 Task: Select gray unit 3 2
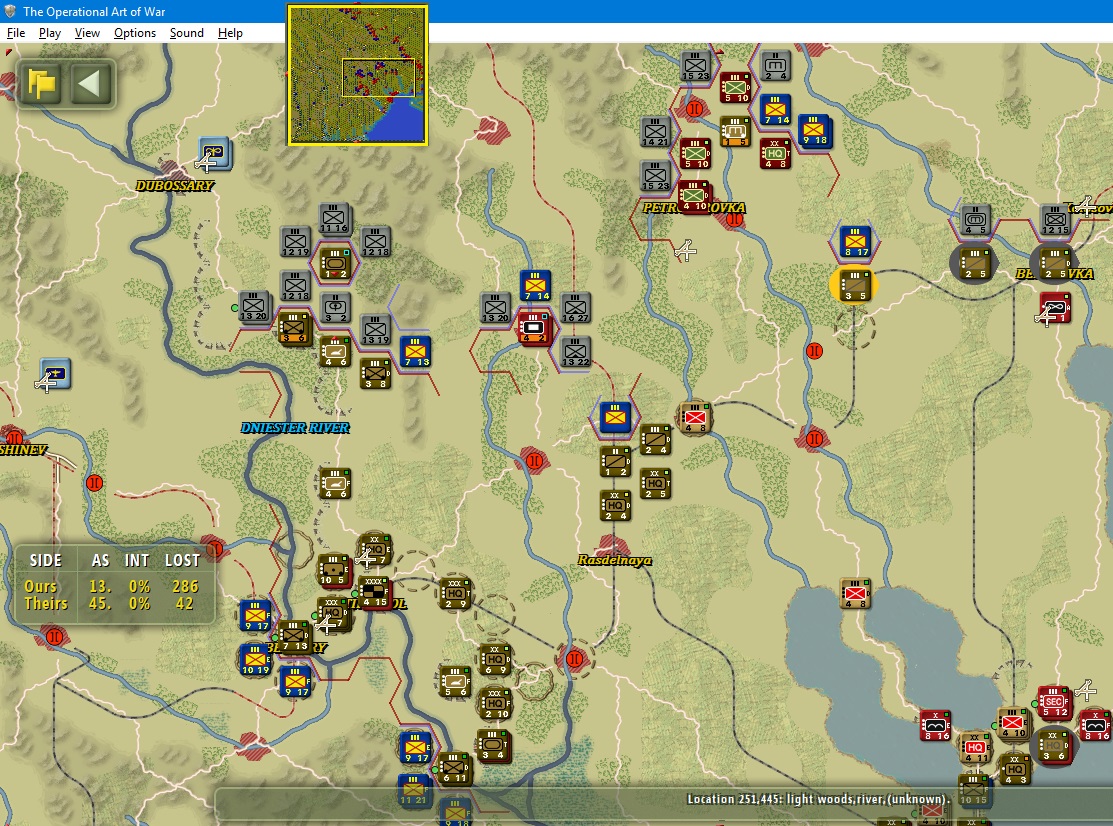point(335,308)
